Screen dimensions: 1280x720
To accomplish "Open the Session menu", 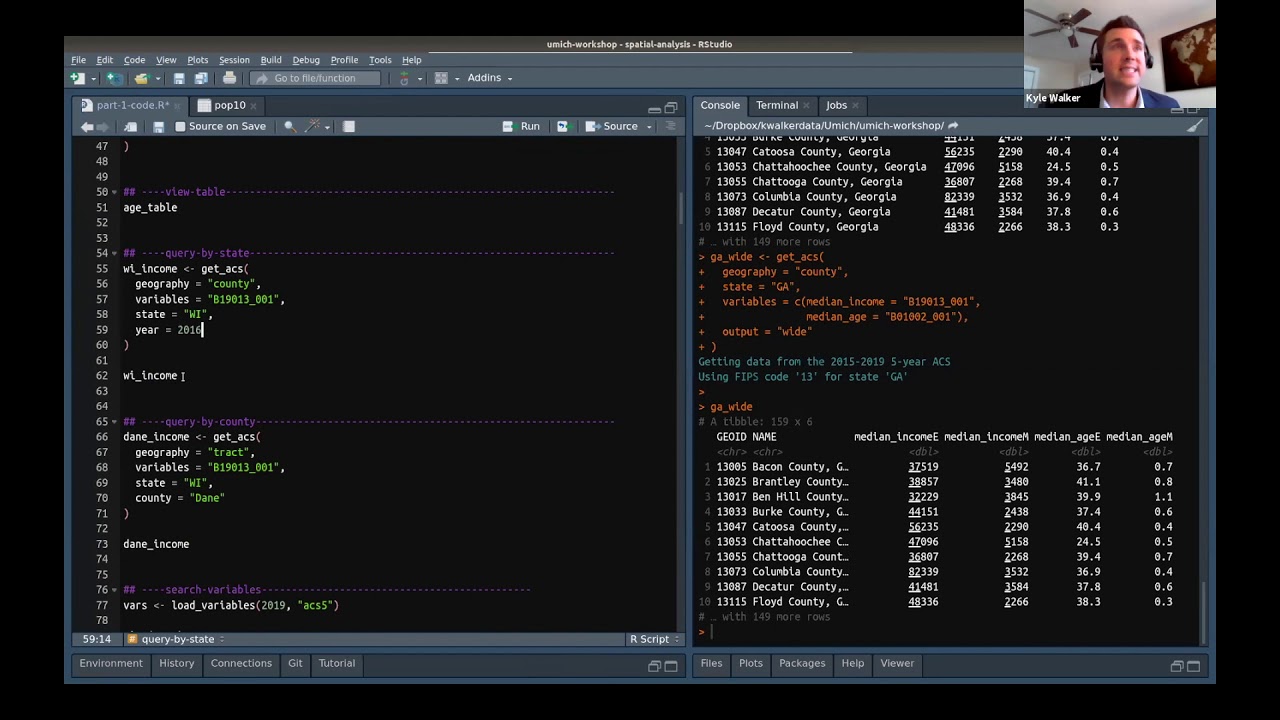I will [x=234, y=60].
